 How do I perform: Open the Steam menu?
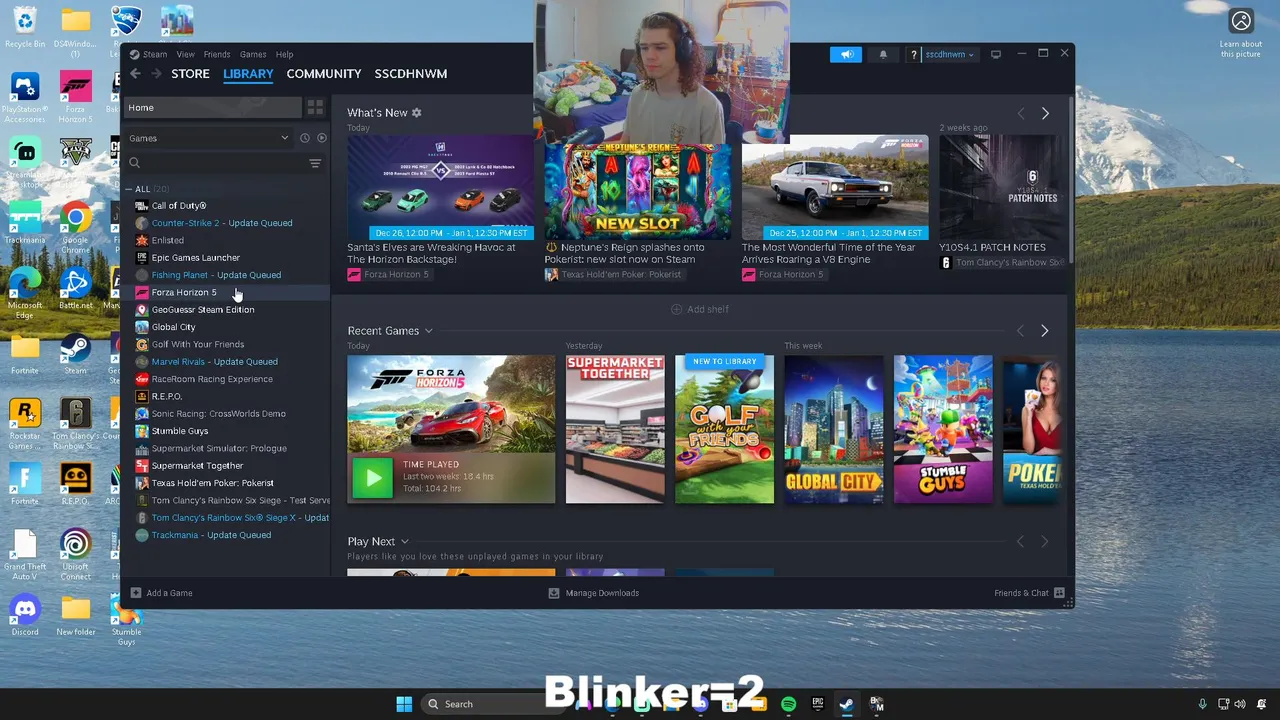pyautogui.click(x=155, y=54)
